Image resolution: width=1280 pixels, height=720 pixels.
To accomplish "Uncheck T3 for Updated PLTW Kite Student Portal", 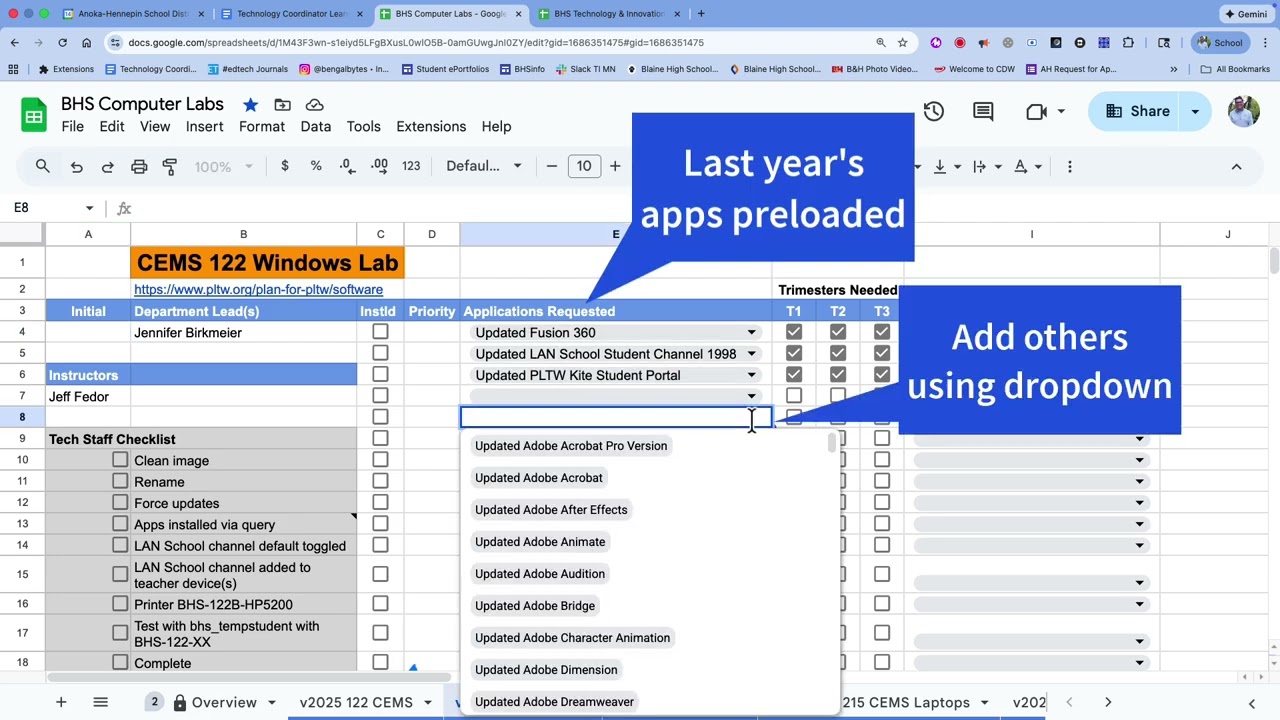I will [882, 374].
